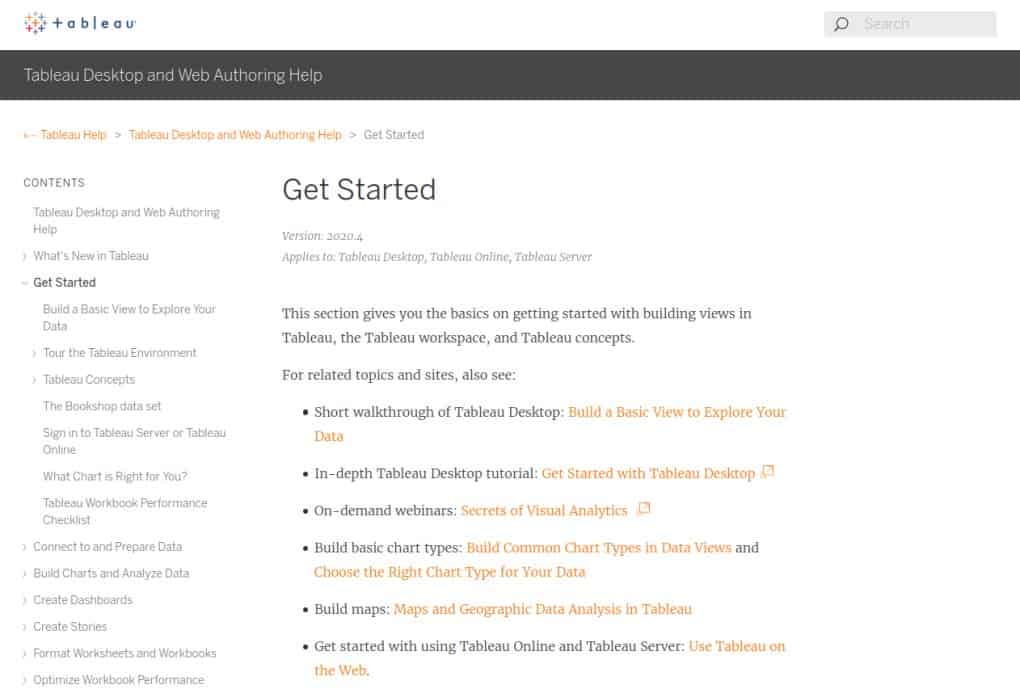Open What Chart is Right for You topic
The width and height of the screenshot is (1020, 693).
tap(115, 476)
